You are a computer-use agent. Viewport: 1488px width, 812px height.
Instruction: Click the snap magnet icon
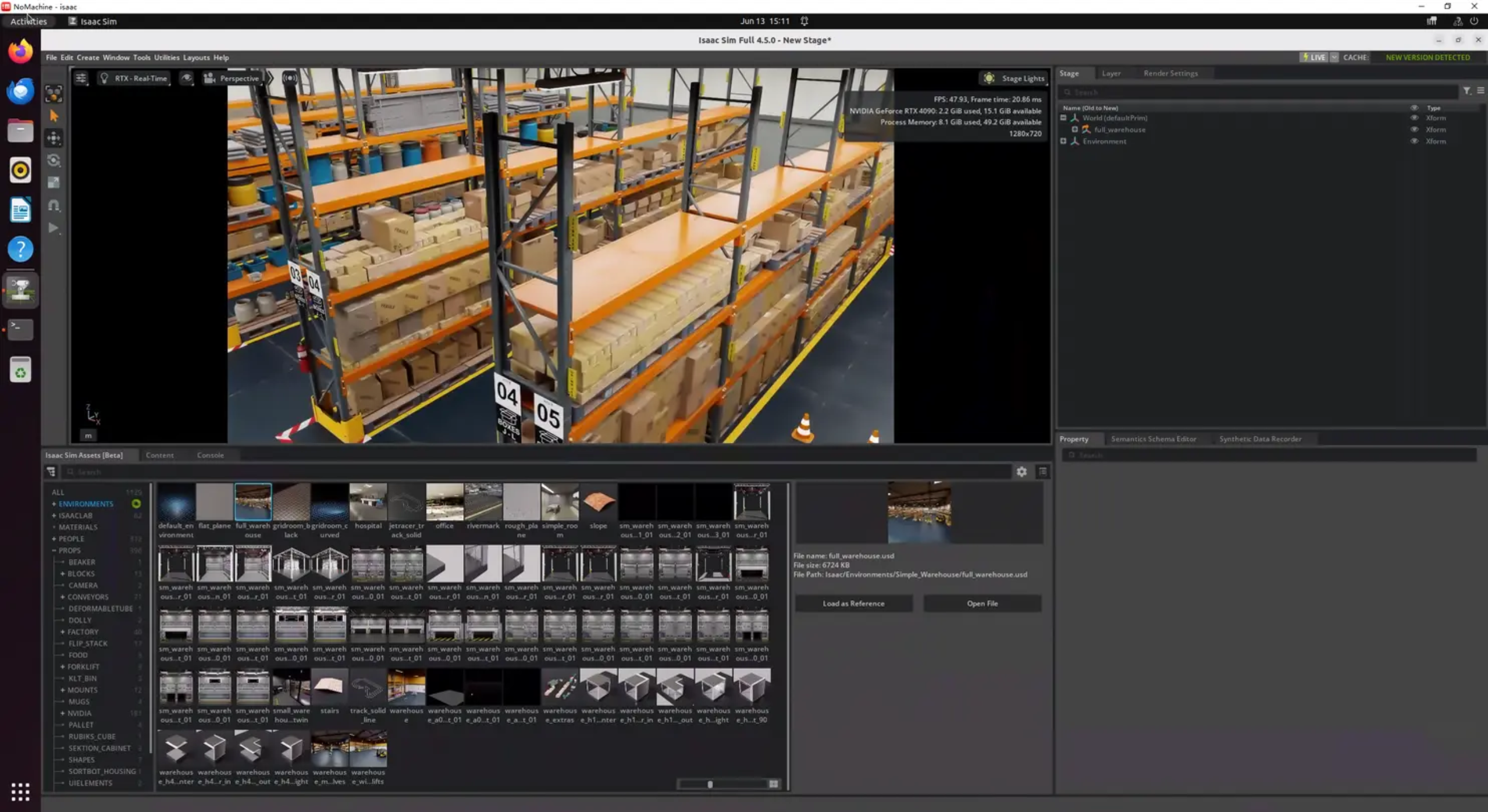coord(54,205)
